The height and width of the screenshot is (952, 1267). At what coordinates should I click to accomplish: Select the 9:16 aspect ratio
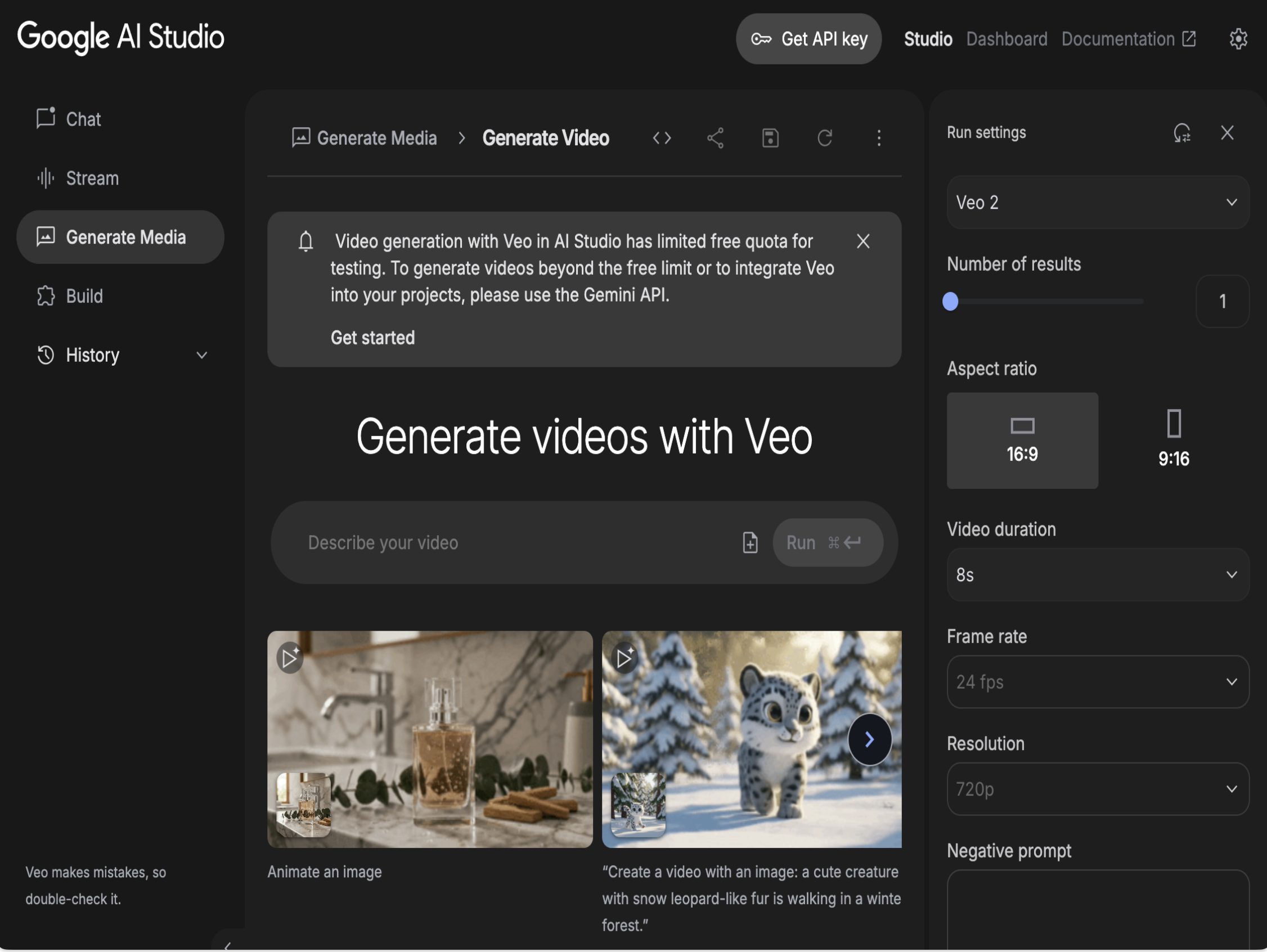click(1174, 440)
